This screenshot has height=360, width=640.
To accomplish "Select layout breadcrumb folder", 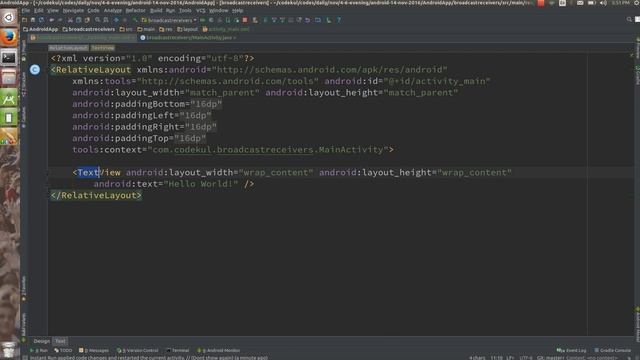I will click(187, 29).
